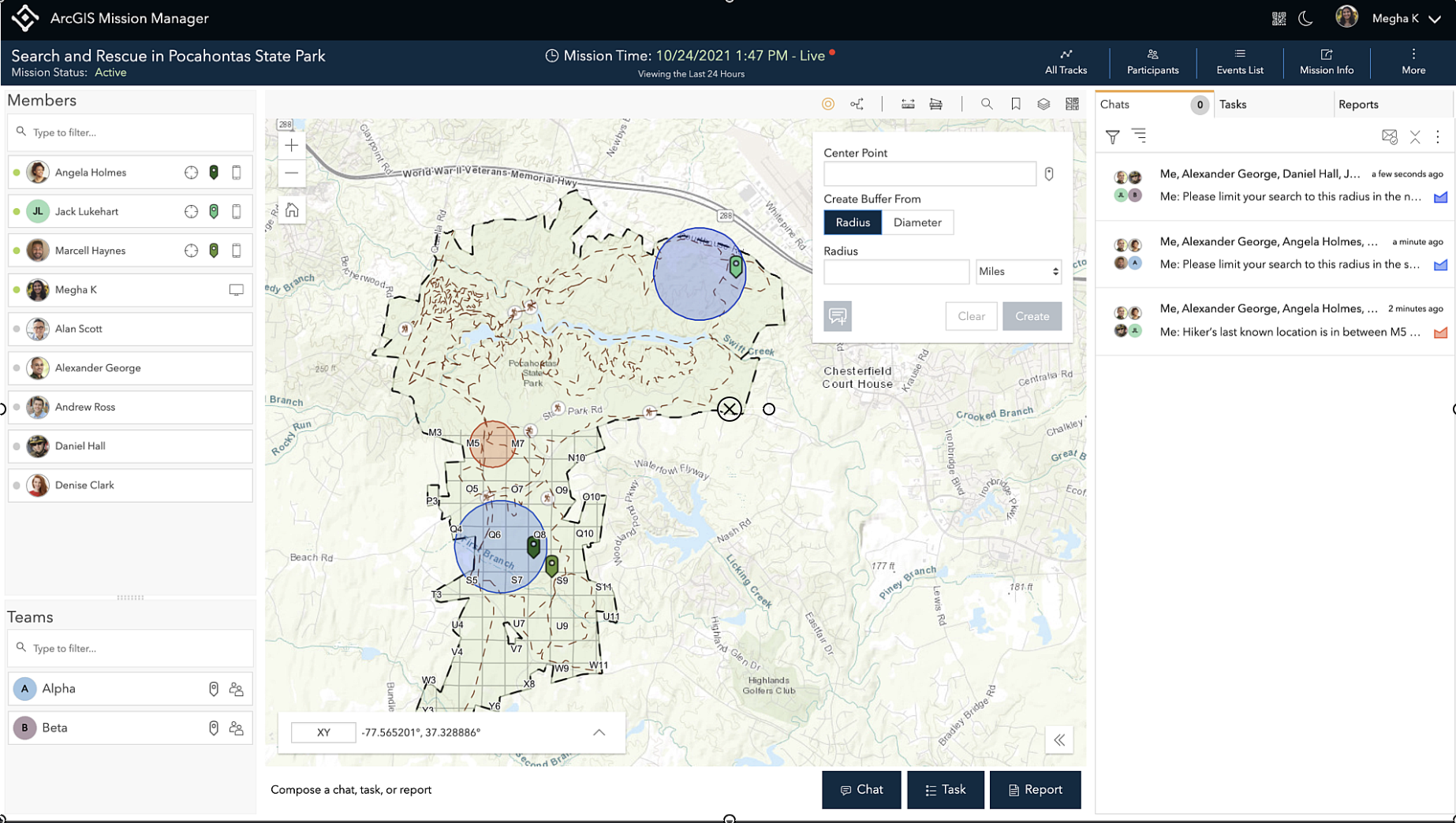Select member Alan Scott
The image size is (1456, 823).
coord(130,329)
